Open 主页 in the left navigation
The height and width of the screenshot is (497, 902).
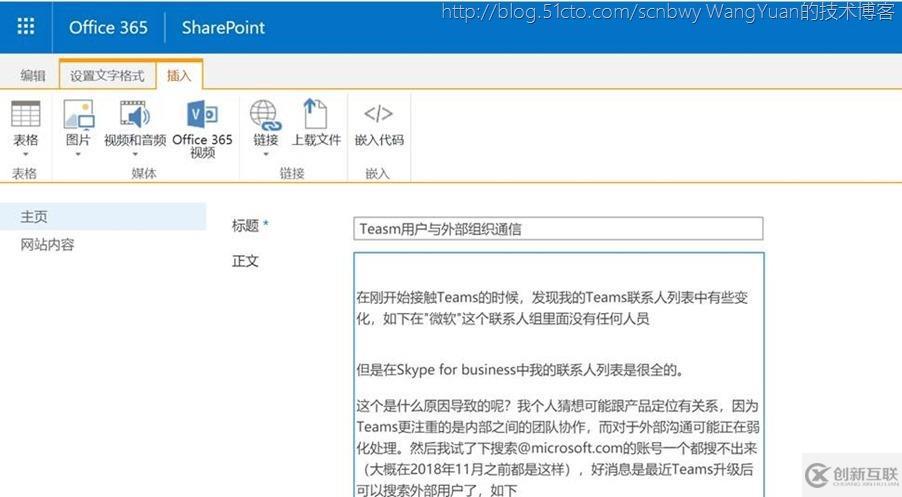click(102, 216)
